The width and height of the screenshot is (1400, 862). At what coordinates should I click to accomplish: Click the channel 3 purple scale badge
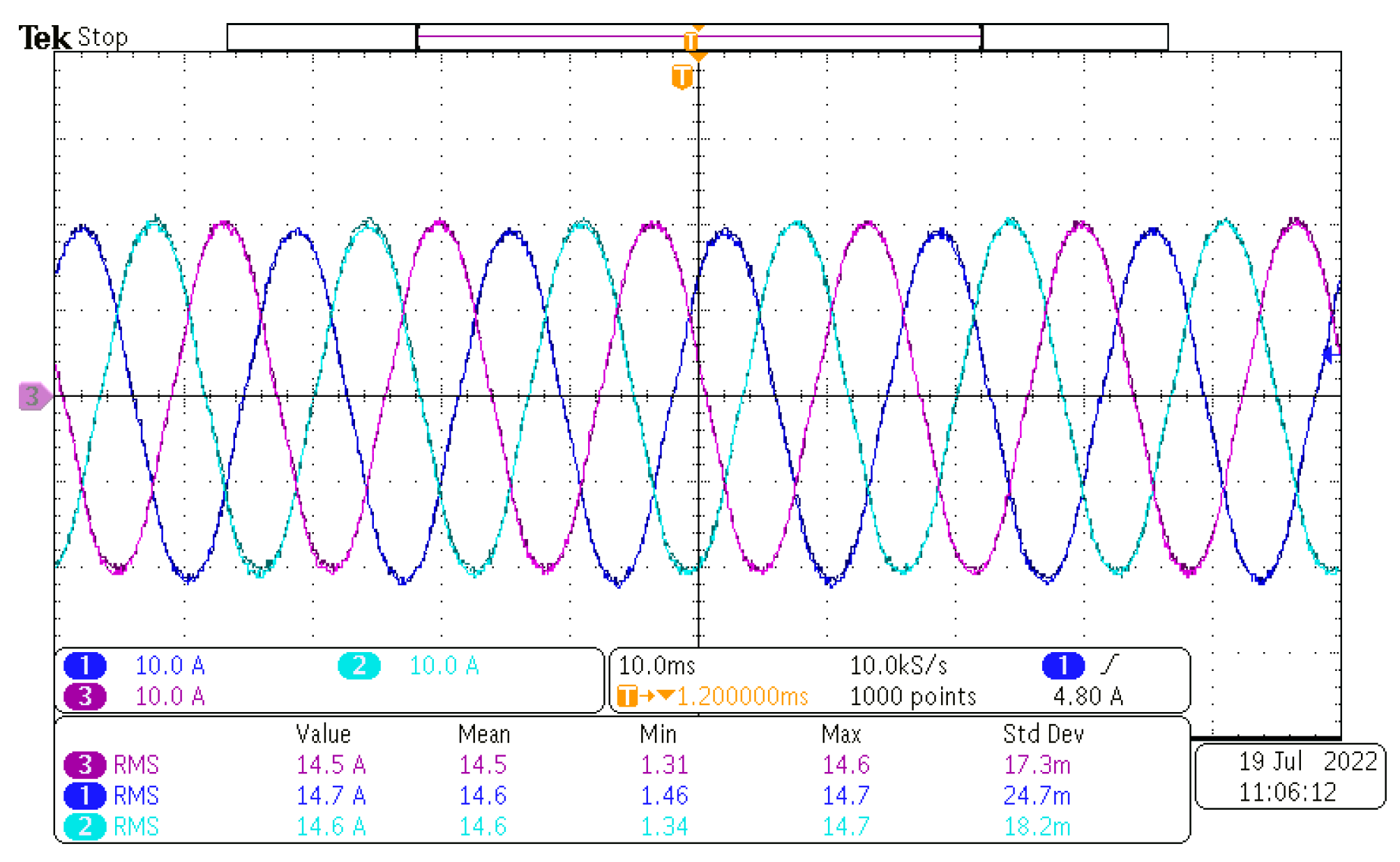pos(84,696)
